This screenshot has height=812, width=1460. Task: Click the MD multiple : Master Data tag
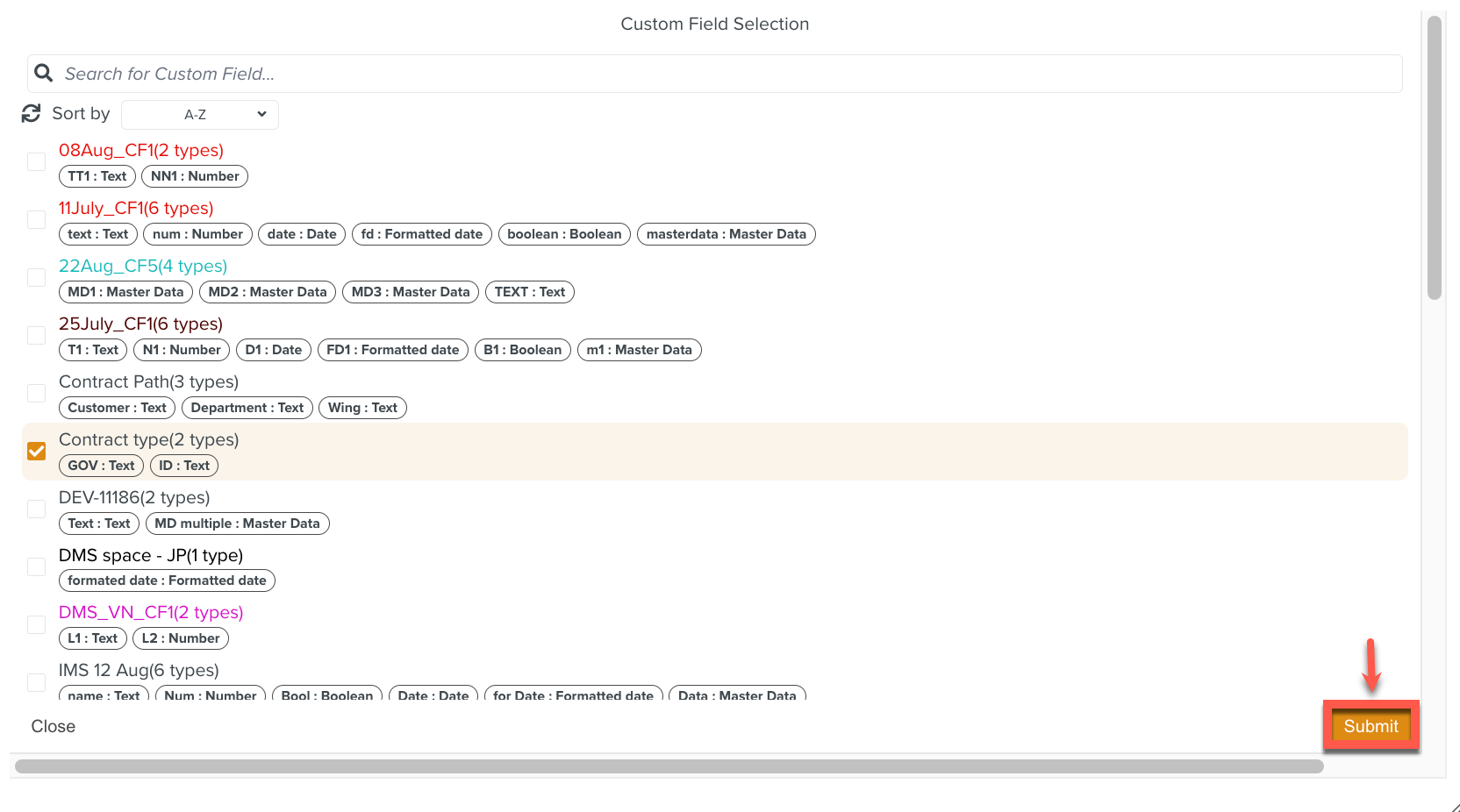tap(237, 524)
